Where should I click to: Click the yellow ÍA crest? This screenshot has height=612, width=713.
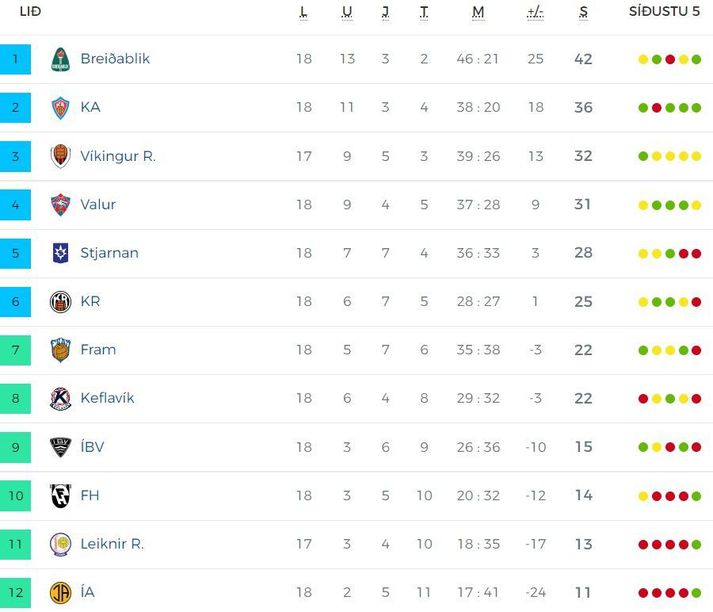[x=60, y=592]
